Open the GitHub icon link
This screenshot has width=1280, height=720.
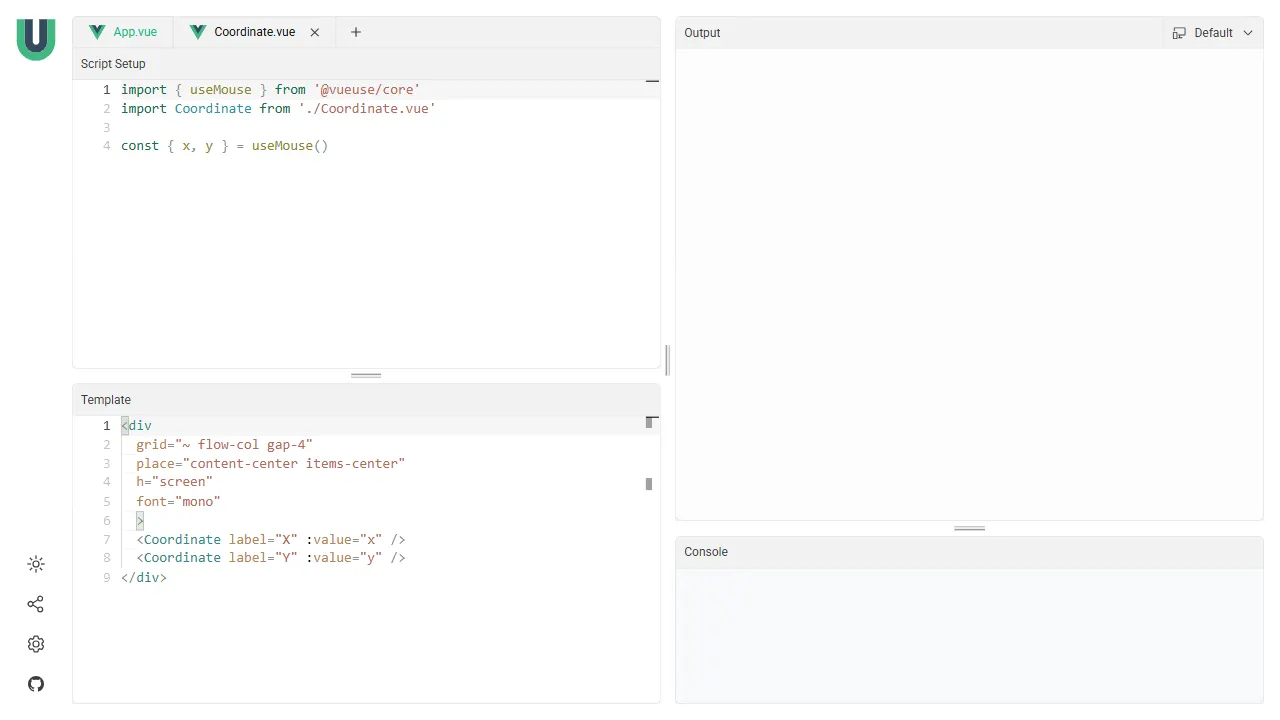click(36, 684)
